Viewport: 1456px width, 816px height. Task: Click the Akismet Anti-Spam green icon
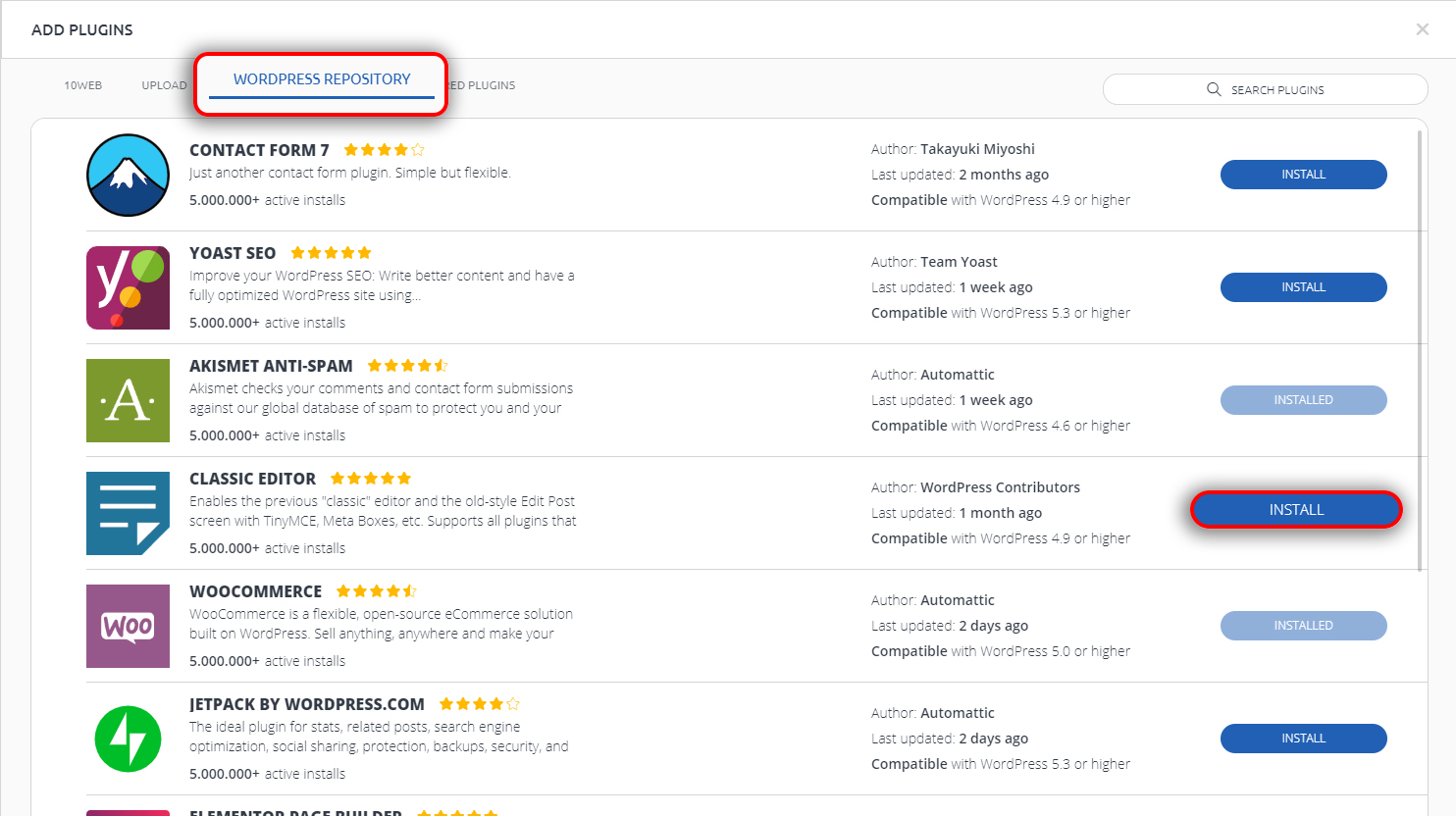tap(128, 400)
